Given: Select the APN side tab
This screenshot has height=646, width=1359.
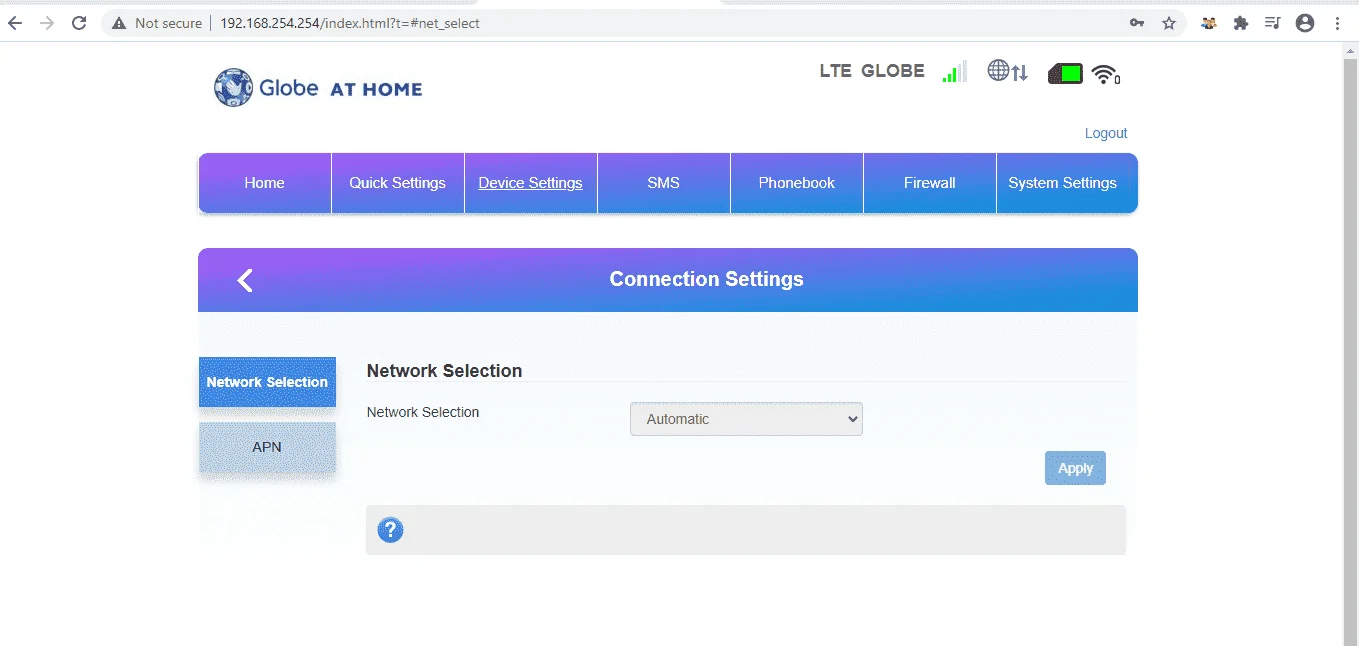Looking at the screenshot, I should pos(267,447).
